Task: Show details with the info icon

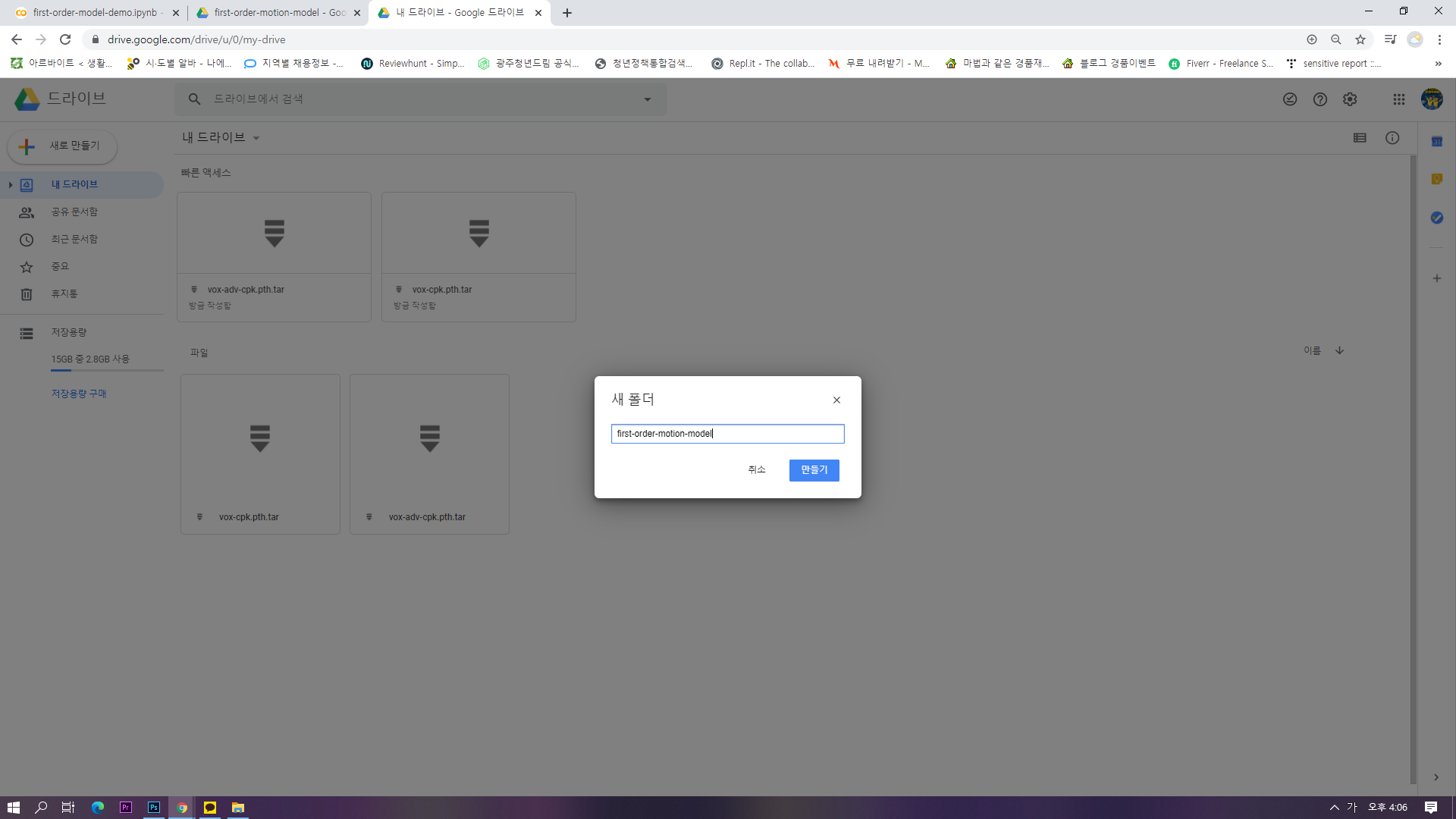Action: [1392, 138]
